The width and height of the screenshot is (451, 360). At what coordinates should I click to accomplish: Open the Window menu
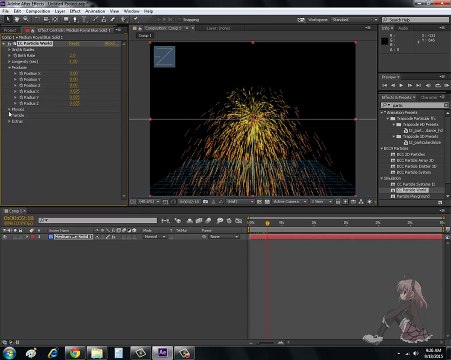[x=131, y=11]
